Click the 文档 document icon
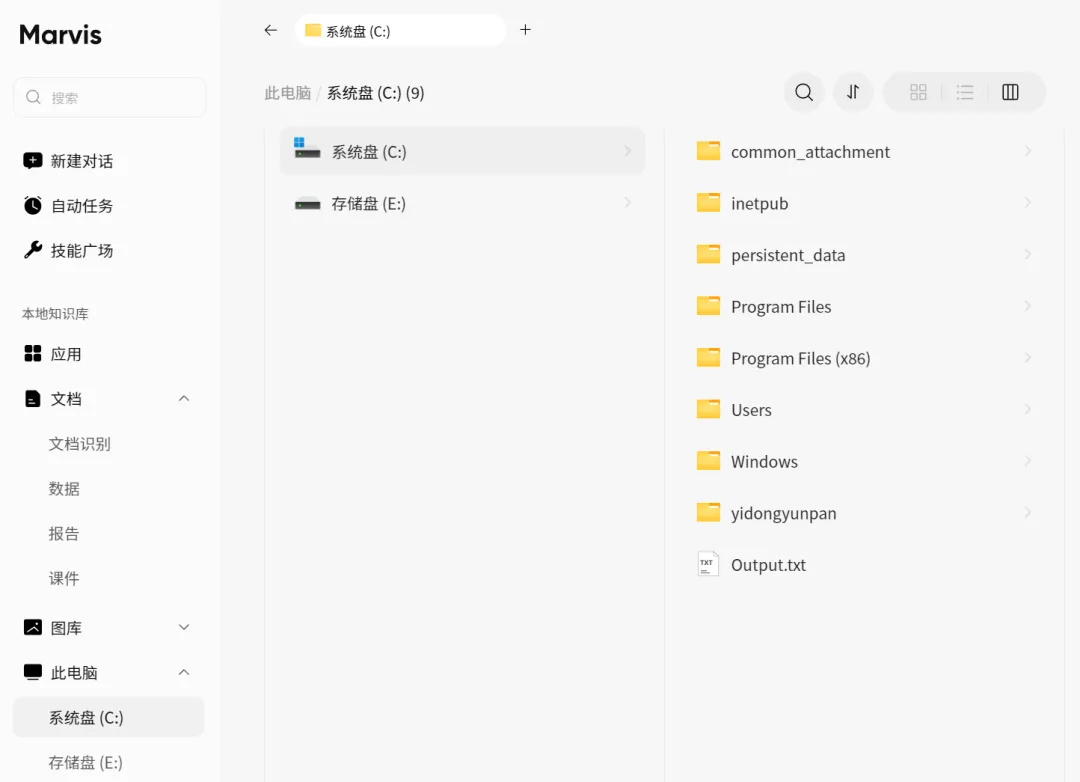1080x782 pixels. pos(32,399)
